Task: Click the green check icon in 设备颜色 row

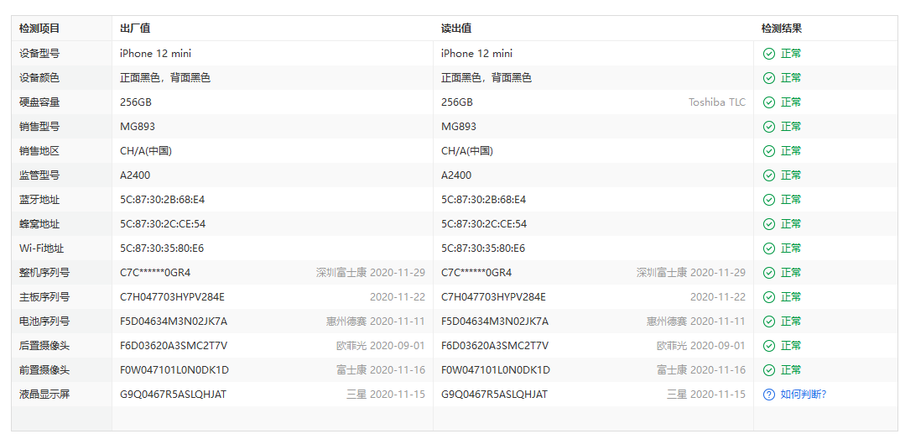Action: pyautogui.click(x=769, y=78)
